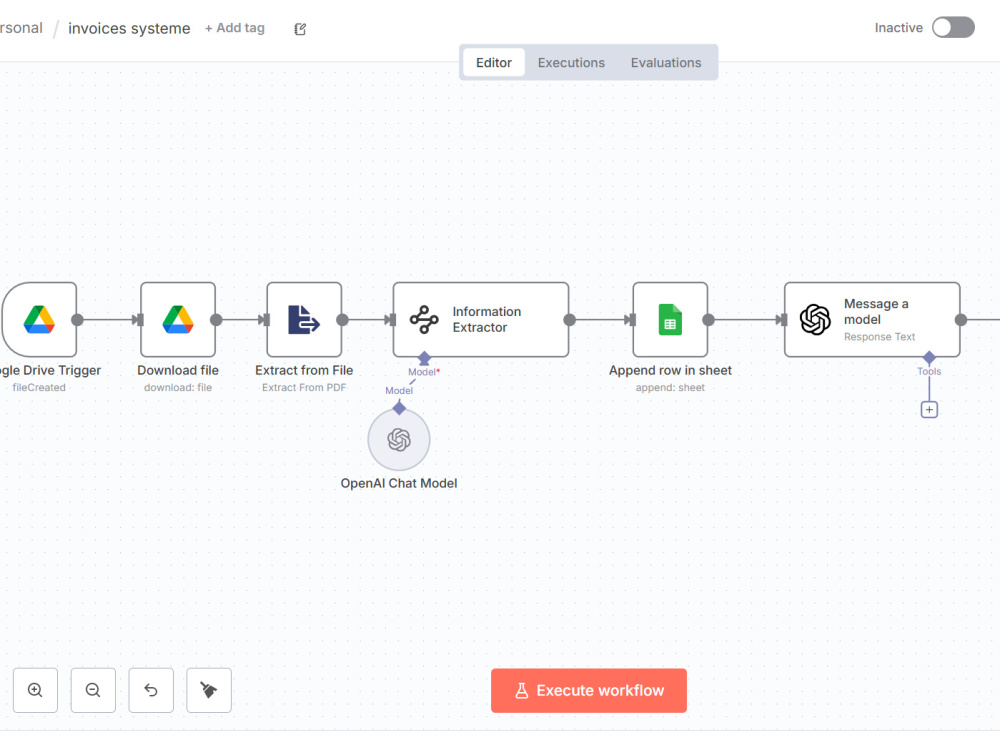Click the OpenAI Chat Model label
This screenshot has width=1000, height=750.
coord(399,483)
